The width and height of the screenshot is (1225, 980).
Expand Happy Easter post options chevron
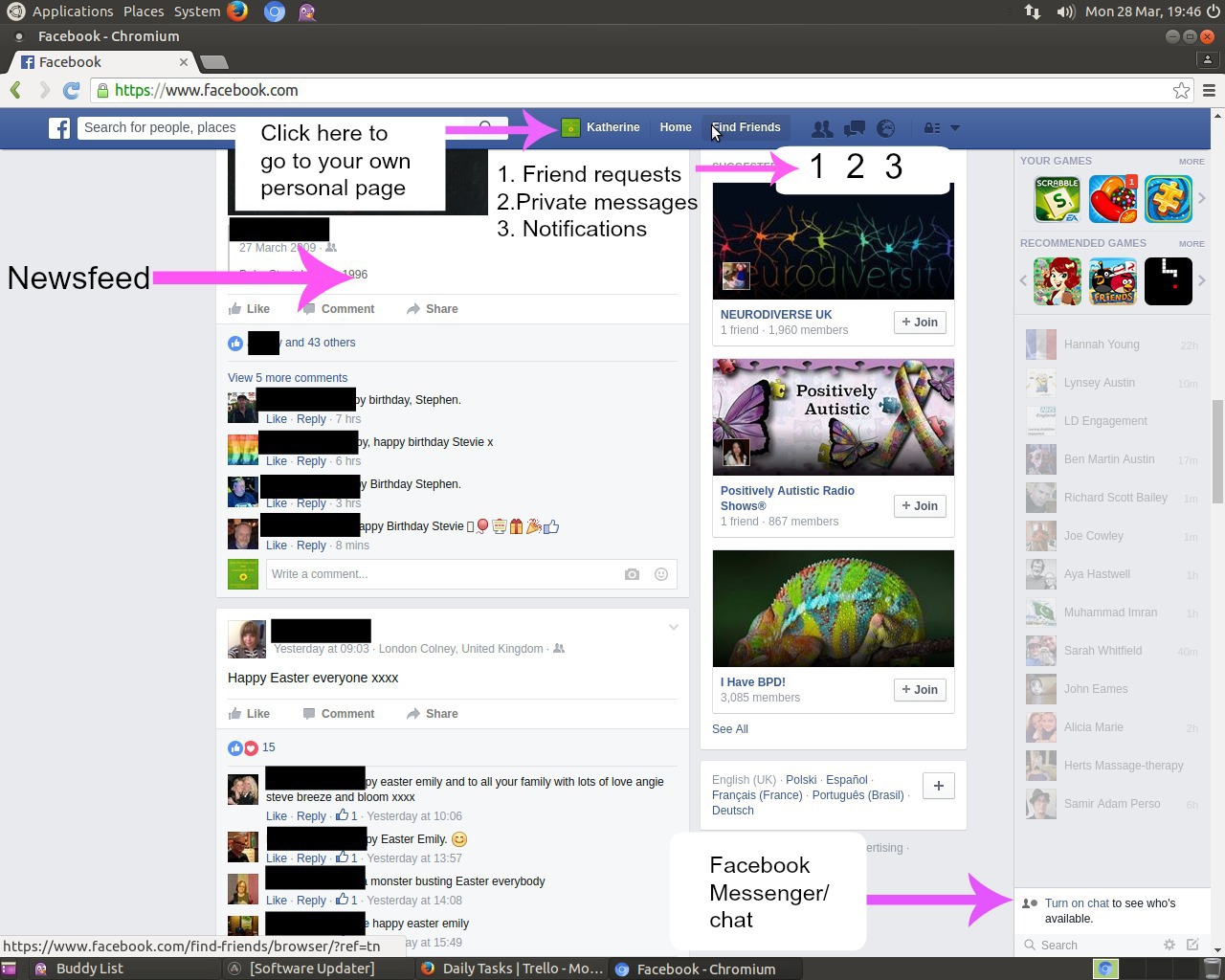[673, 628]
